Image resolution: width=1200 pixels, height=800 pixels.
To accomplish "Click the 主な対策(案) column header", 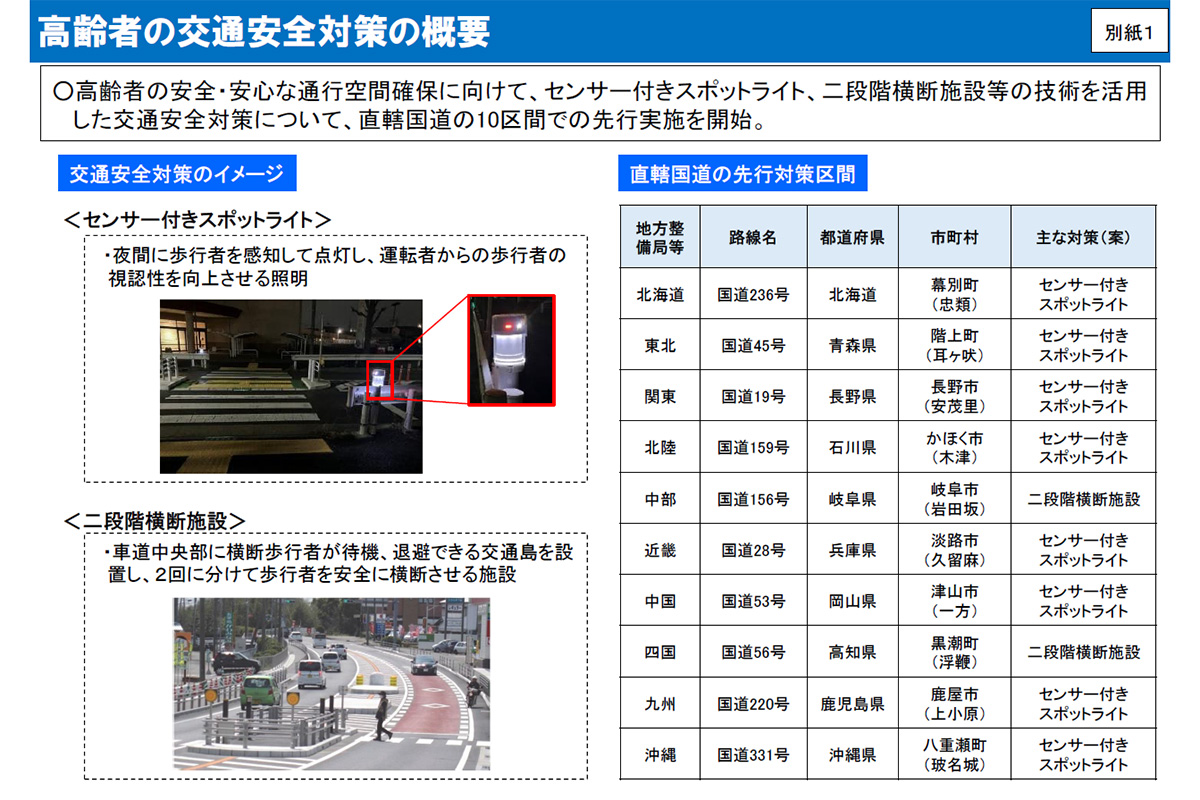I will 1083,238.
